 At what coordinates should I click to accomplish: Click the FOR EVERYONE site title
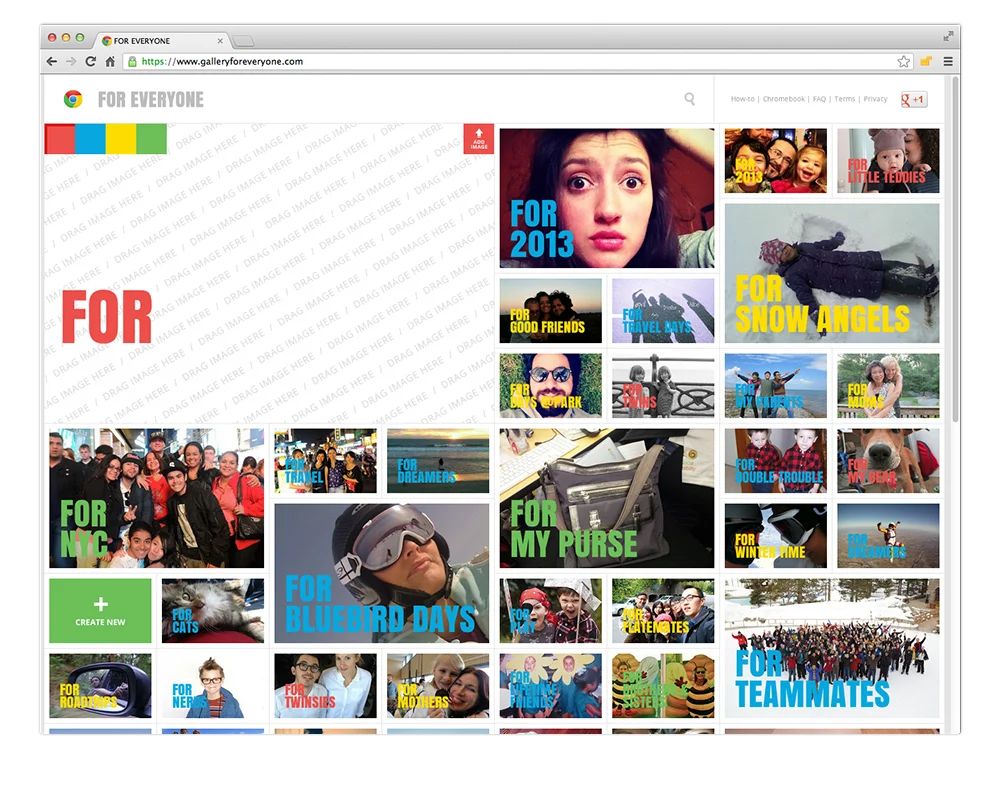(x=151, y=100)
